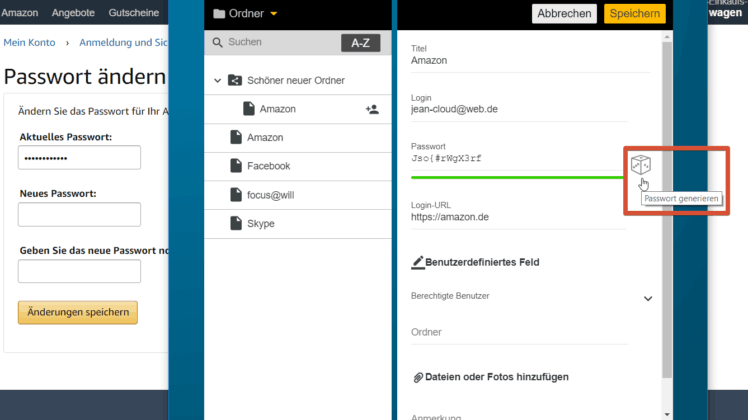Click the shared folder icon of Schöner neuer Ordner
Screen dimensions: 748x420
[x=235, y=80]
